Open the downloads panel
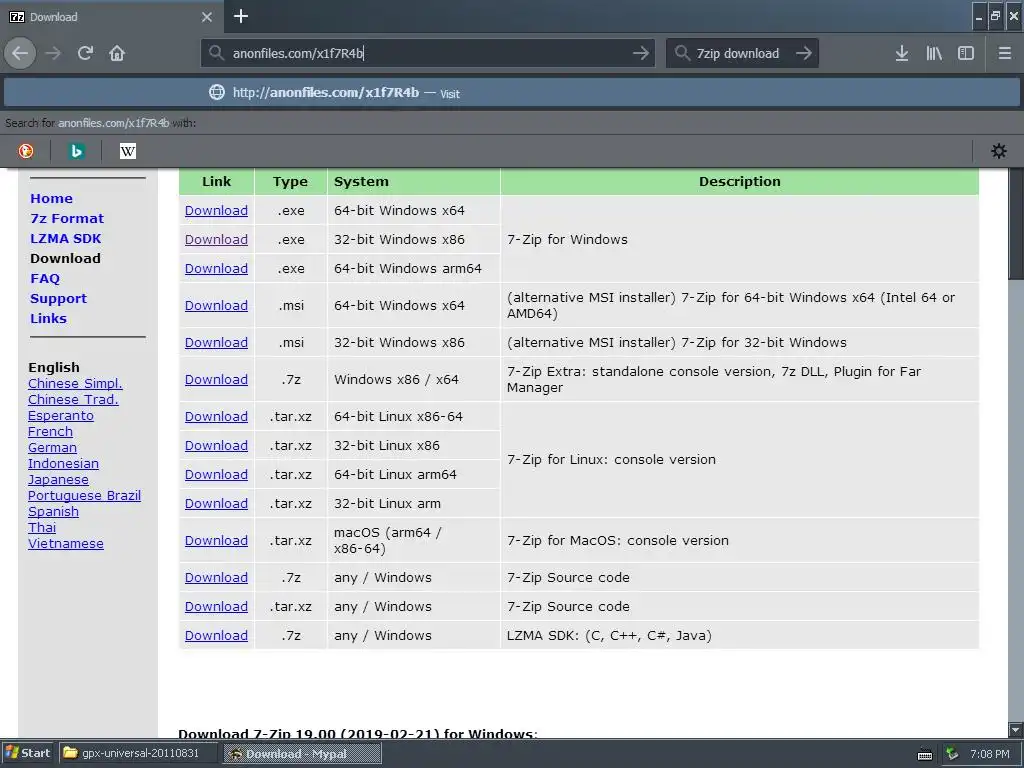 point(902,53)
